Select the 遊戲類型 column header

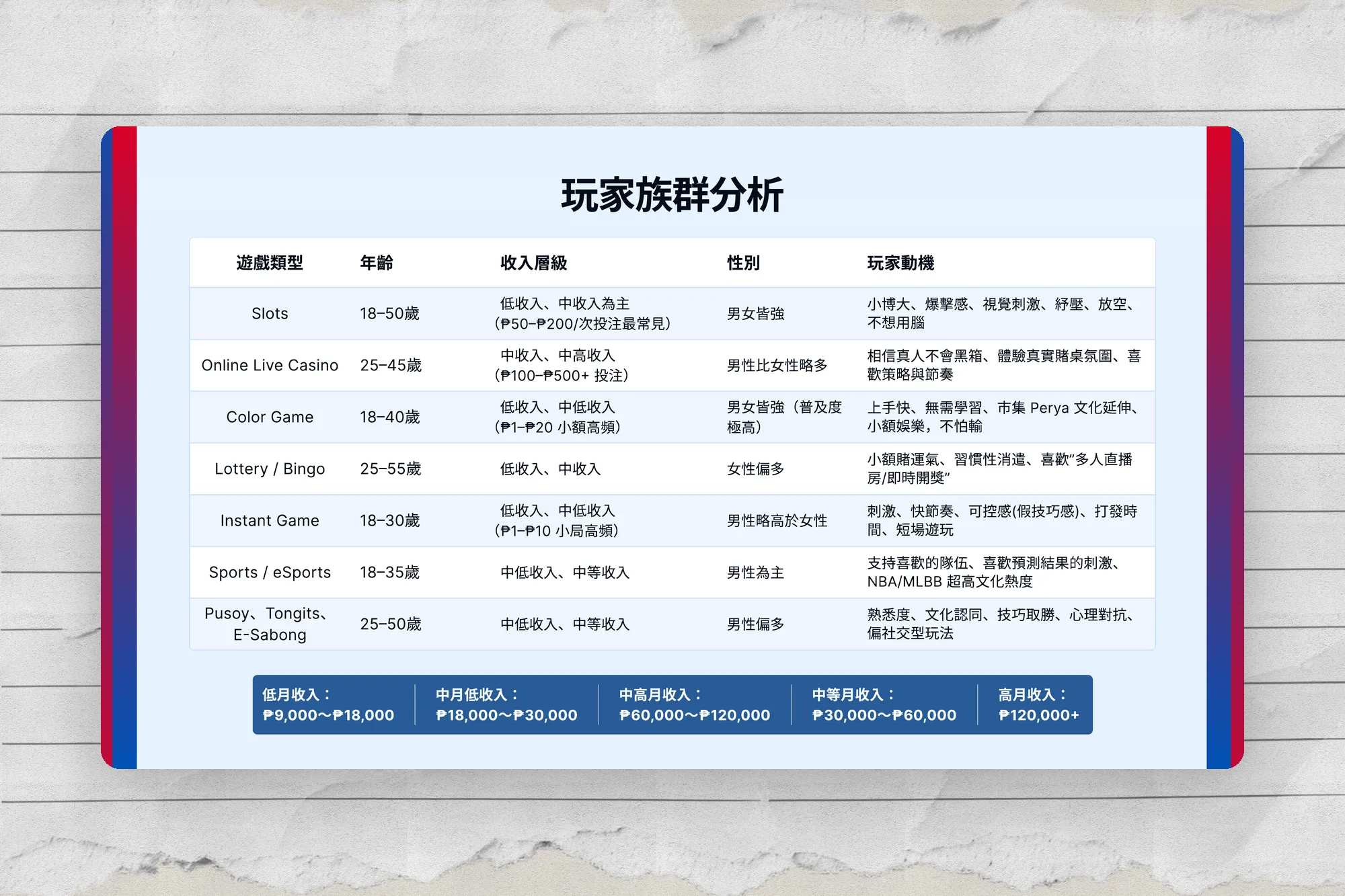(270, 263)
